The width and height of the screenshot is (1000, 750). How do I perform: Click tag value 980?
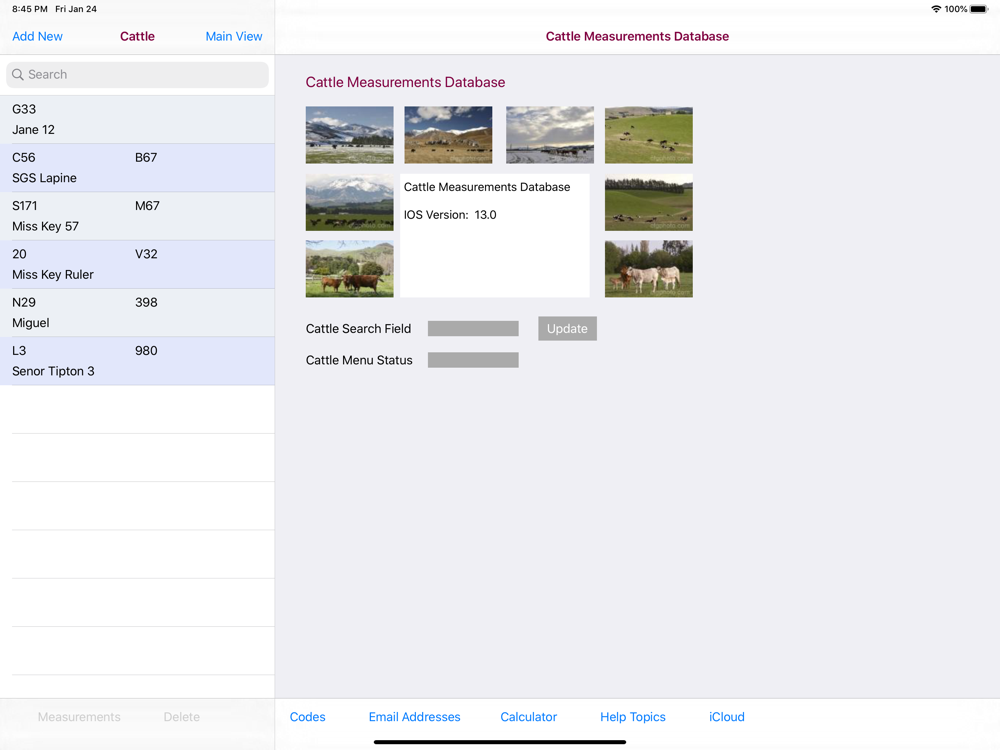coord(146,351)
